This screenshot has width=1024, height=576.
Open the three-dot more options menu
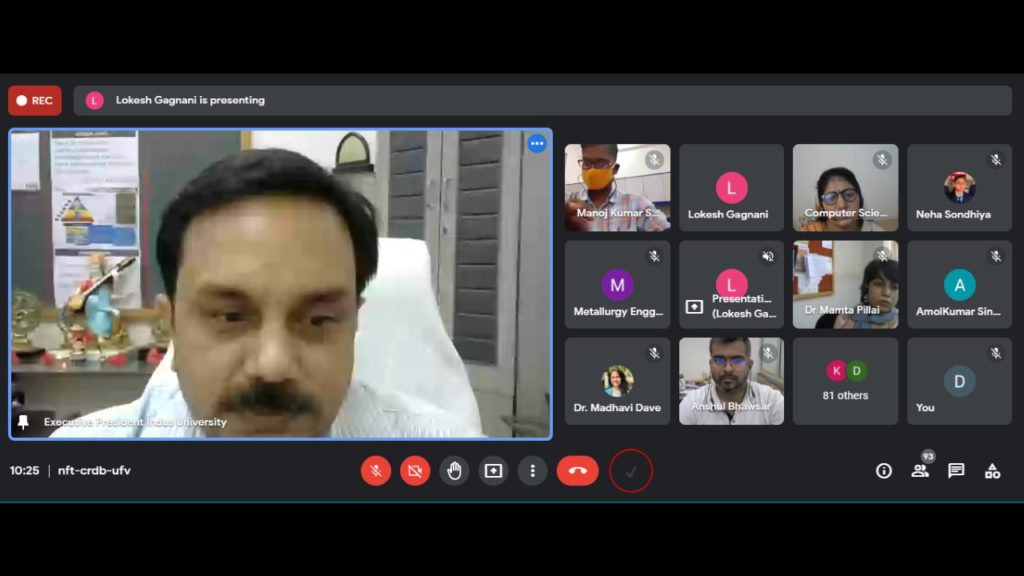pos(532,471)
